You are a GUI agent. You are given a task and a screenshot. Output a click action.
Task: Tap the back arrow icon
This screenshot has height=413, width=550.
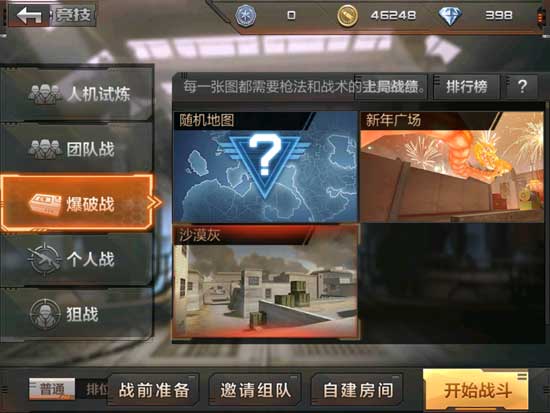click(29, 15)
